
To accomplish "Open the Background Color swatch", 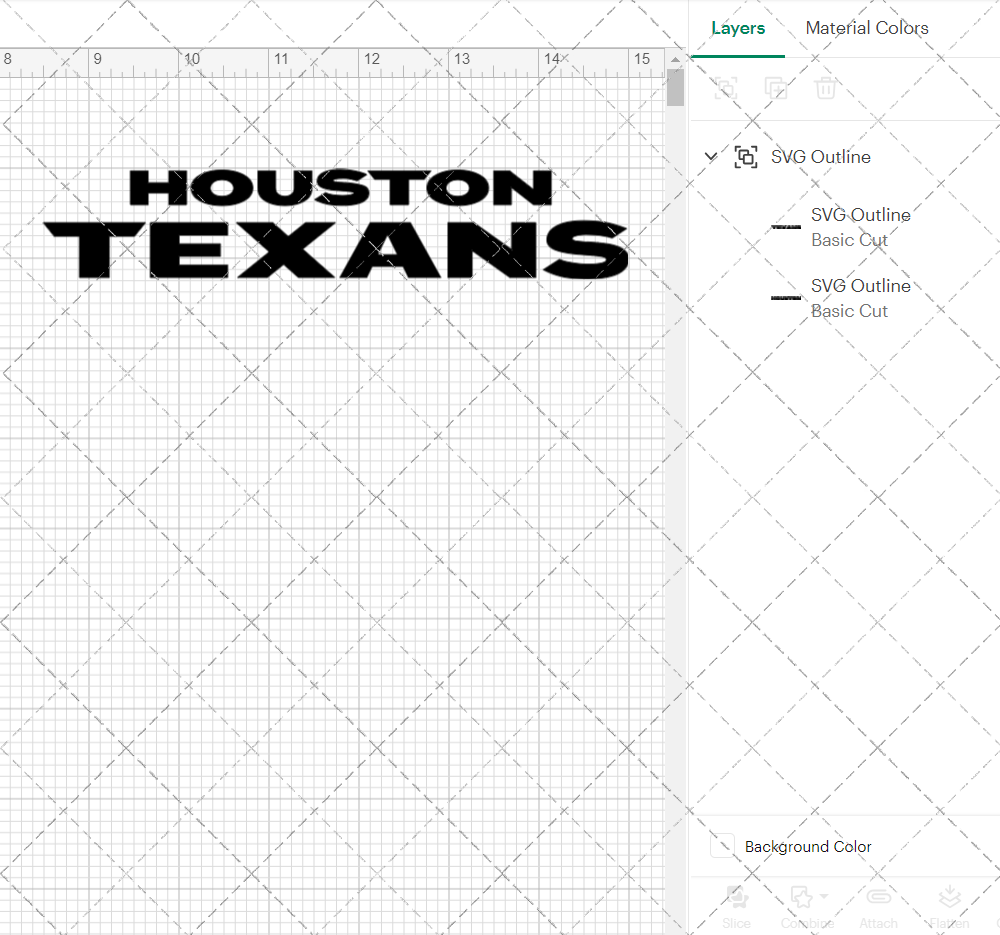I will tap(723, 846).
